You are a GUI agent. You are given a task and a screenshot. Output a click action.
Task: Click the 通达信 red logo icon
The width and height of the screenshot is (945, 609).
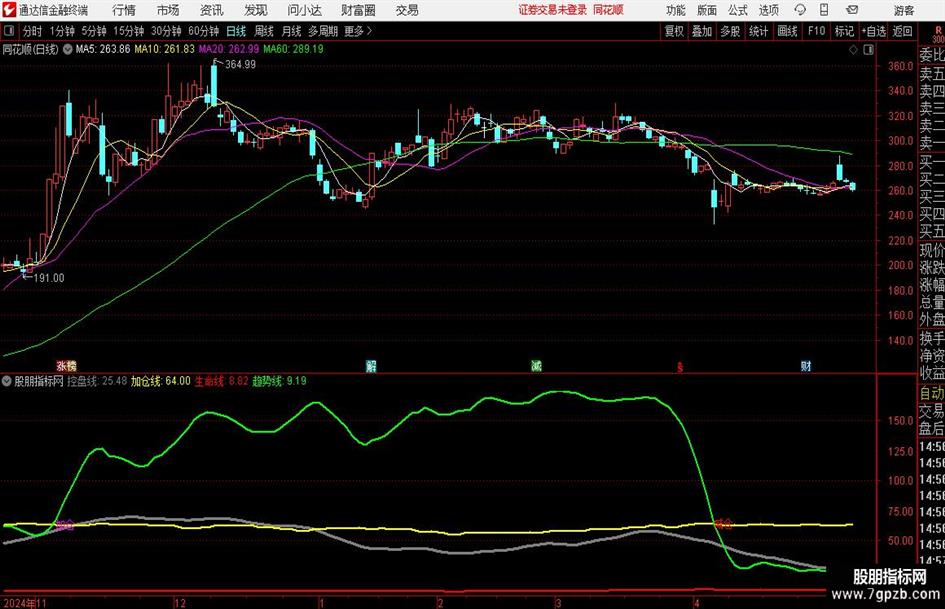coord(9,10)
